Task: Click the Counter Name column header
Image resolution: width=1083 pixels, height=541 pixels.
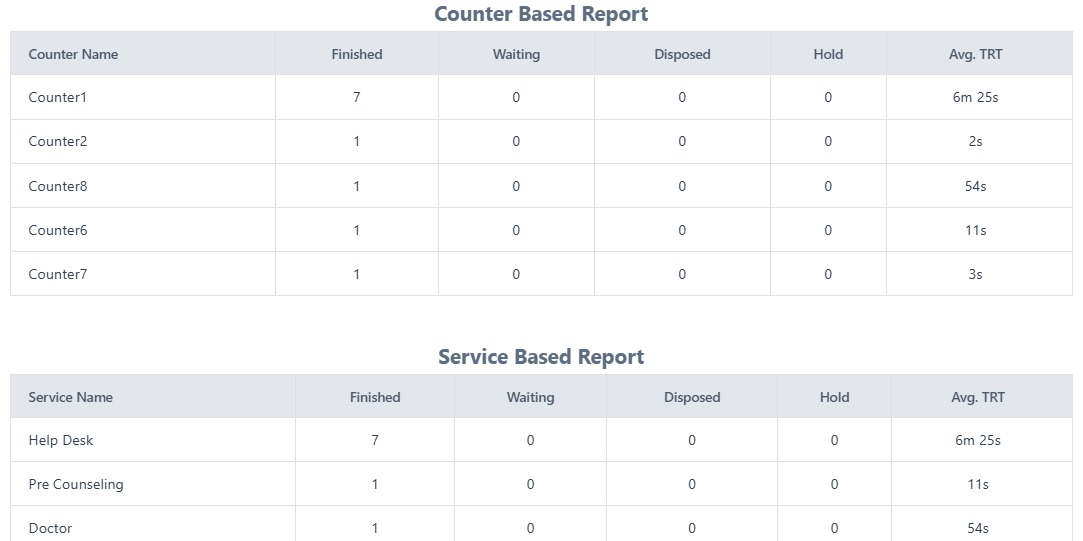Action: pos(73,54)
